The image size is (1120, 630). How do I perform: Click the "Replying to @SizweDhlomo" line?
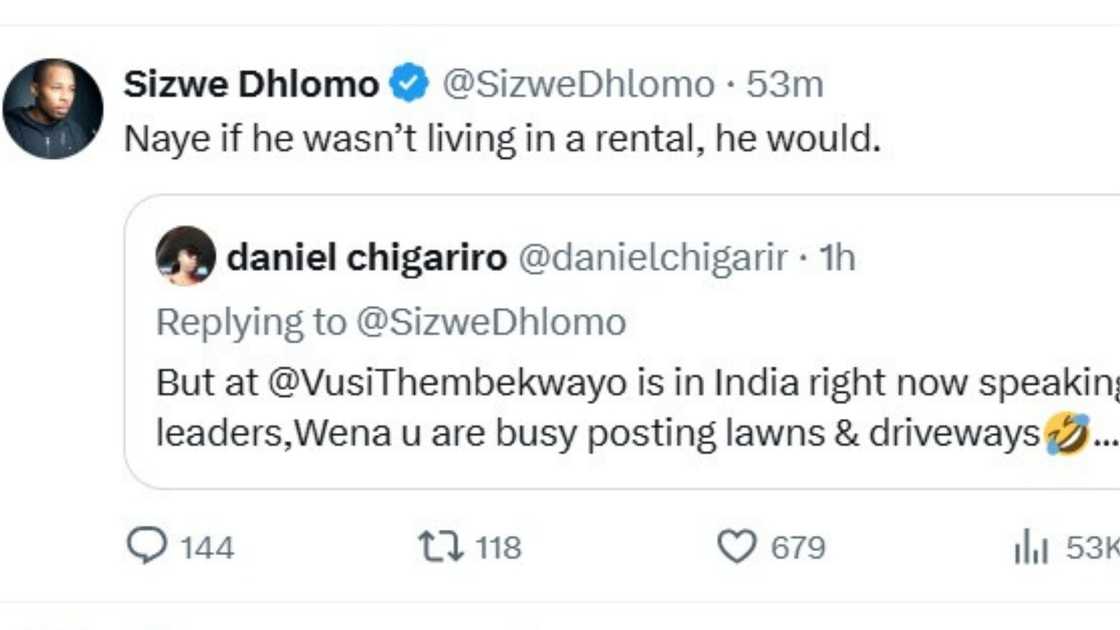[391, 322]
